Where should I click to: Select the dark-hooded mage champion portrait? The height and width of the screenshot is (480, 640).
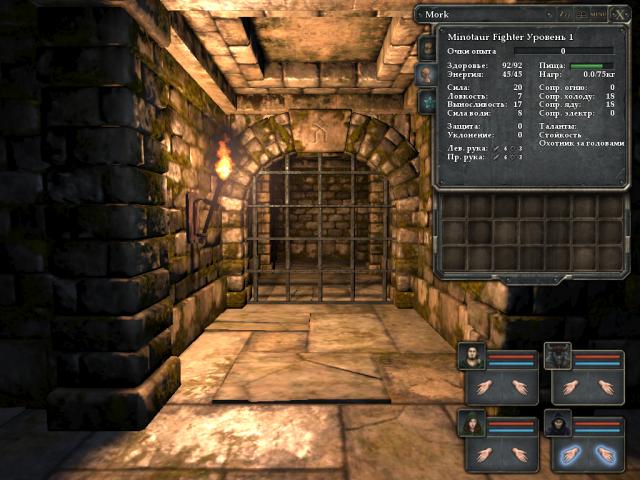click(x=558, y=423)
